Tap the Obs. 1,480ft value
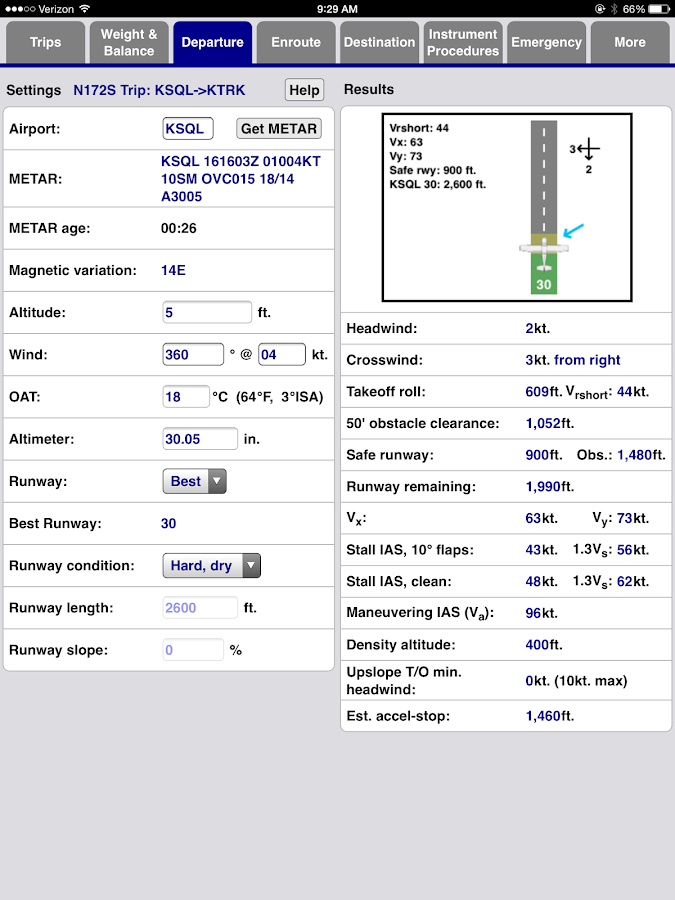The height and width of the screenshot is (900, 675). tap(641, 455)
